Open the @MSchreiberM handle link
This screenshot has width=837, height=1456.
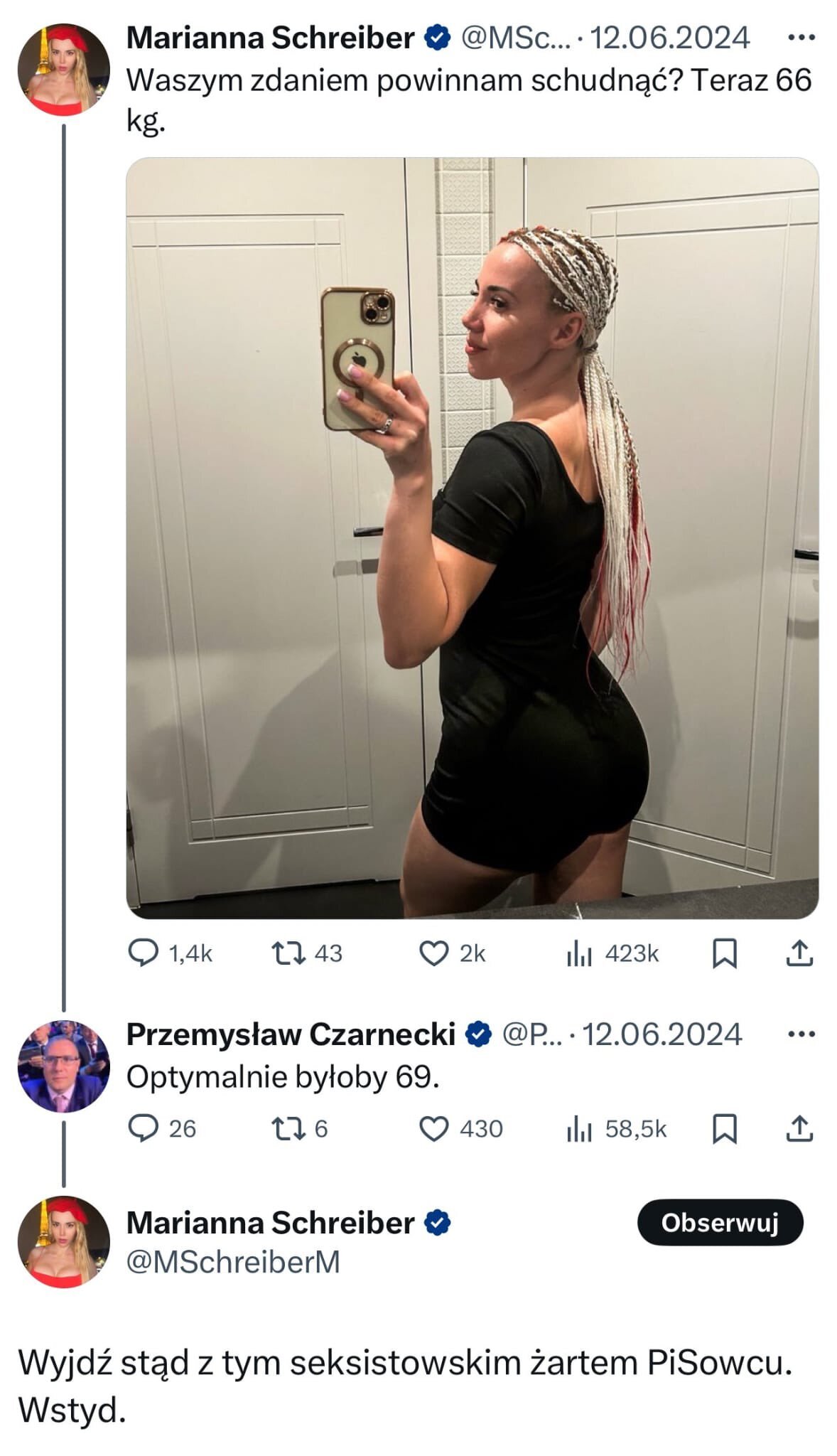[233, 1262]
